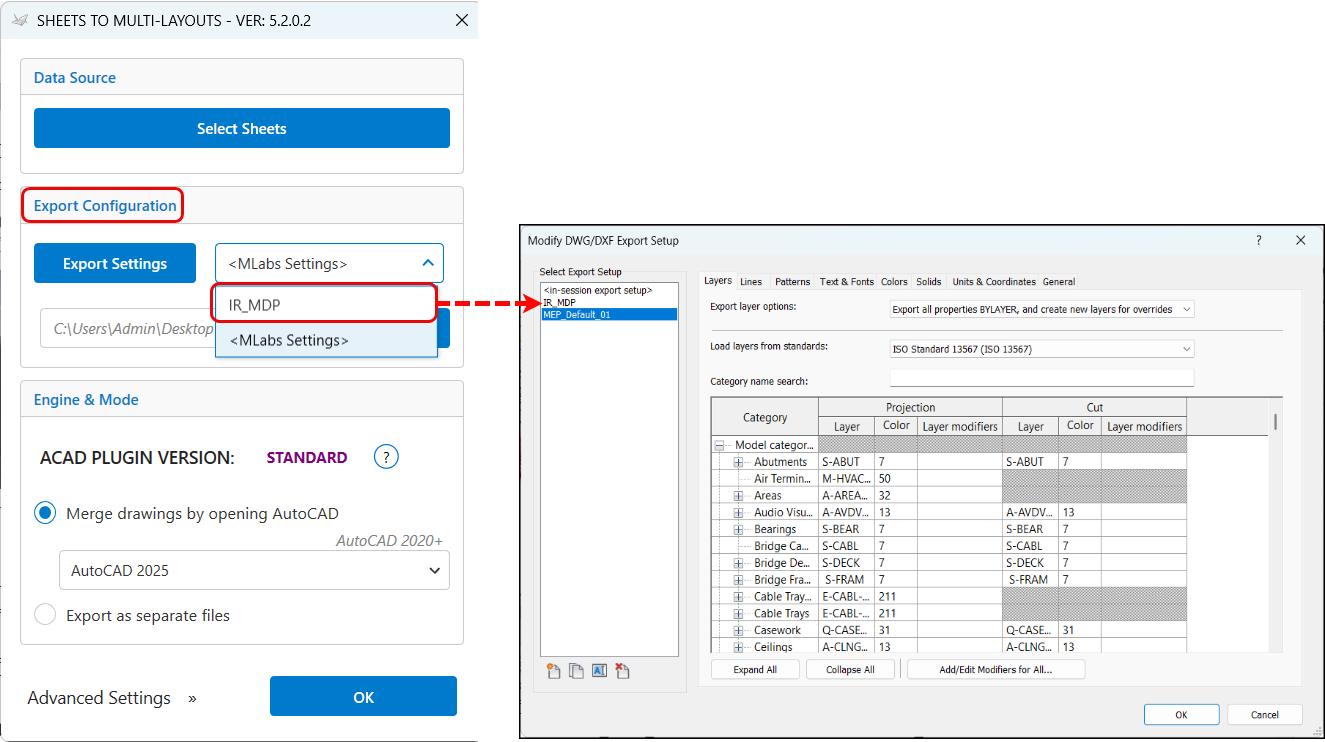Click the Category name search field
Image resolution: width=1325 pixels, height=742 pixels.
[x=1041, y=379]
